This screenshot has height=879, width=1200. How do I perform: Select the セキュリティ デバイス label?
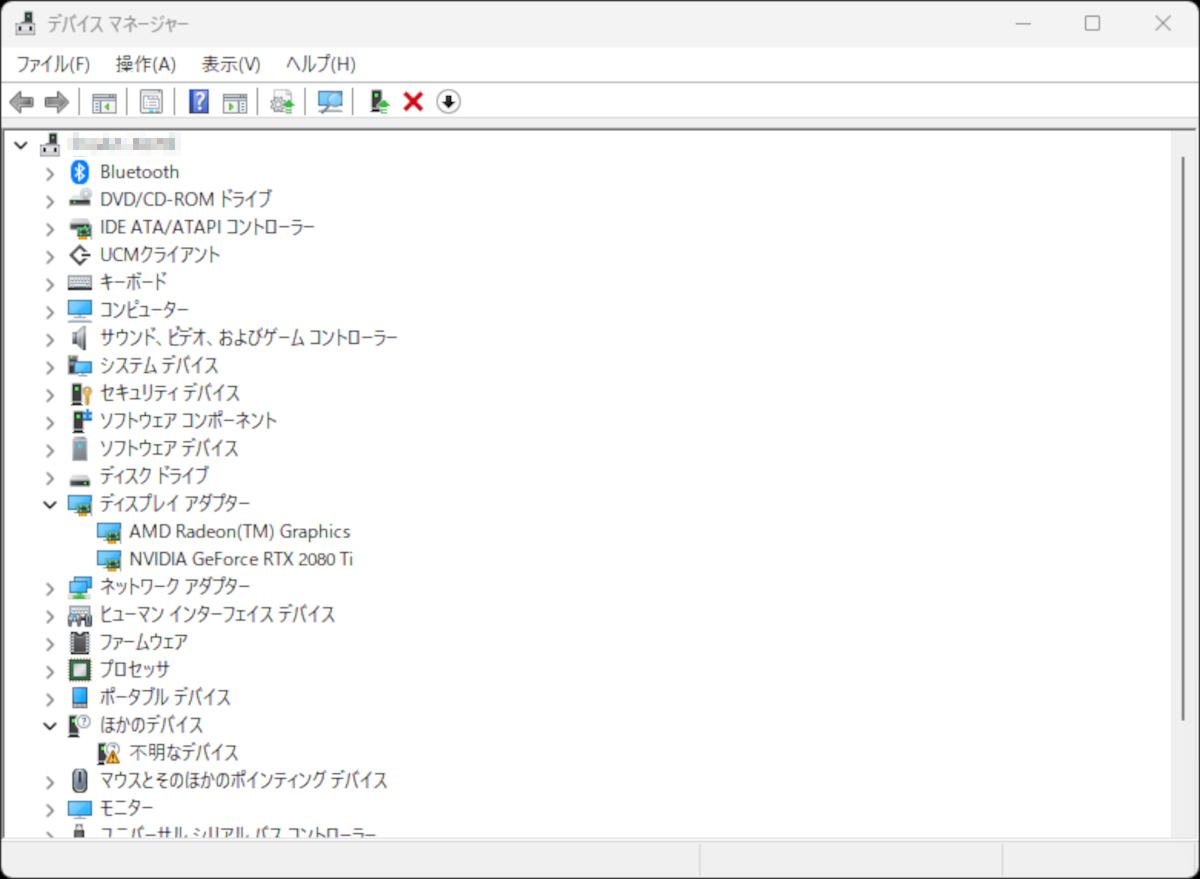170,393
